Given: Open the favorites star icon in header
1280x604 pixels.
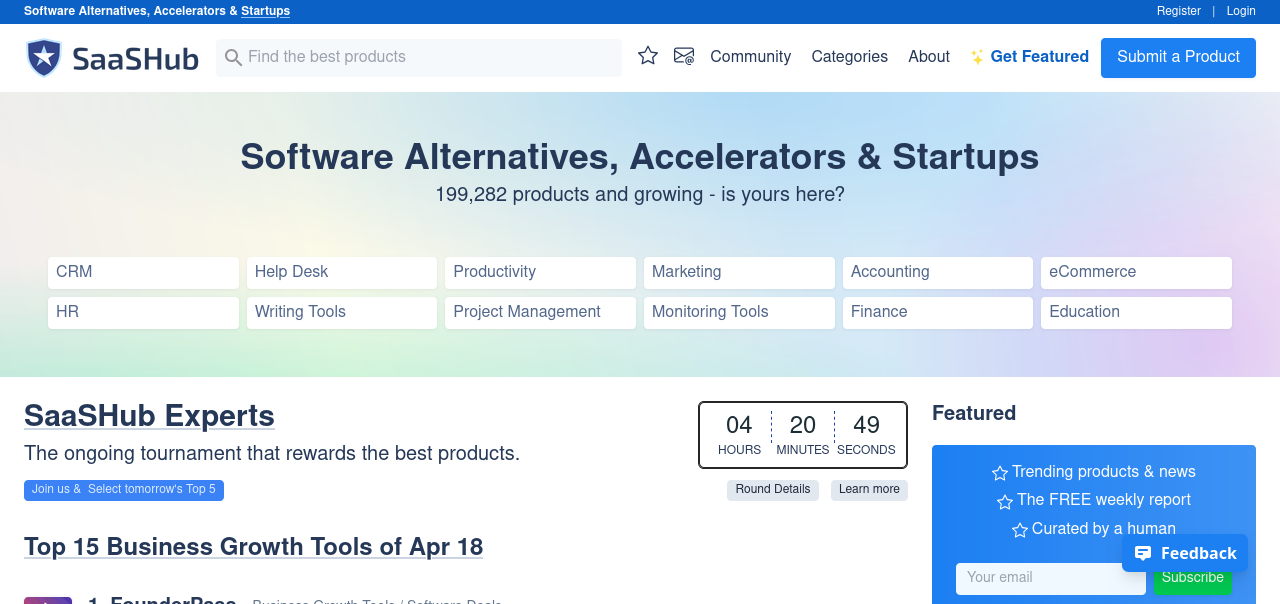Looking at the screenshot, I should point(648,56).
